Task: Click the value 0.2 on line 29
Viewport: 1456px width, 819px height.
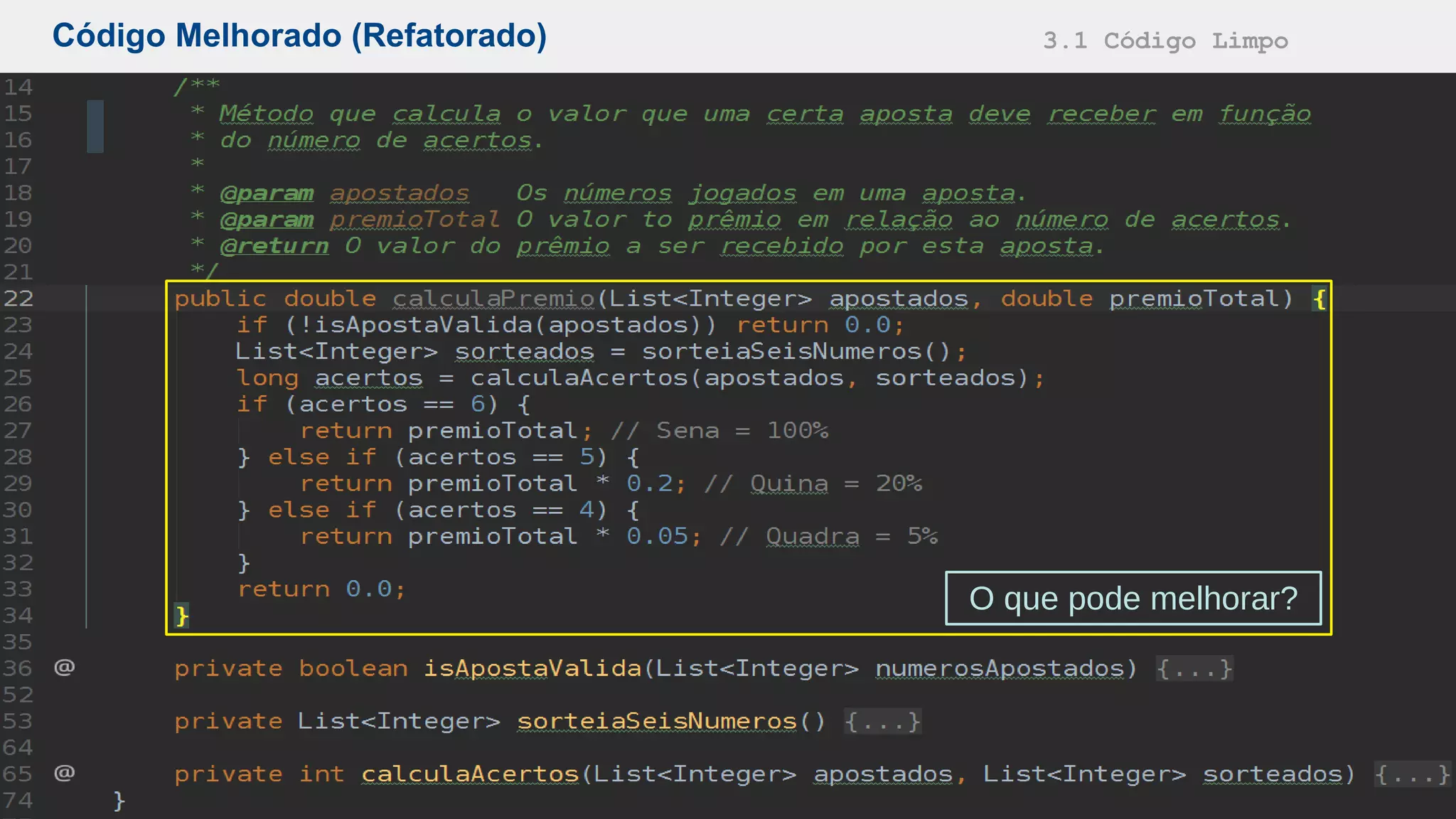Action: click(x=650, y=483)
